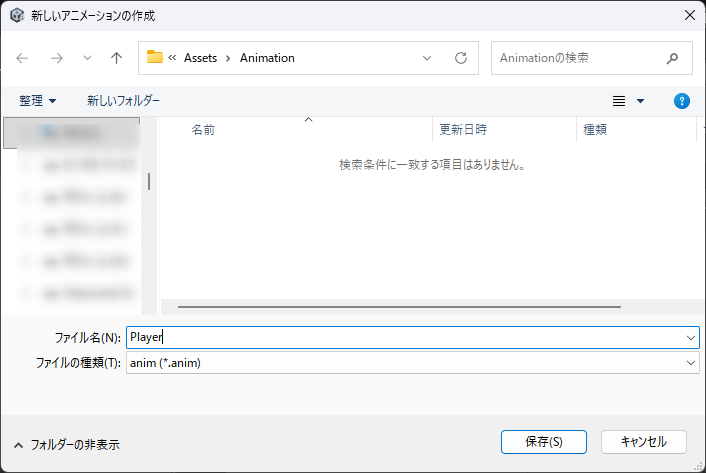Click the search magnifier icon
The height and width of the screenshot is (473, 706).
point(673,58)
